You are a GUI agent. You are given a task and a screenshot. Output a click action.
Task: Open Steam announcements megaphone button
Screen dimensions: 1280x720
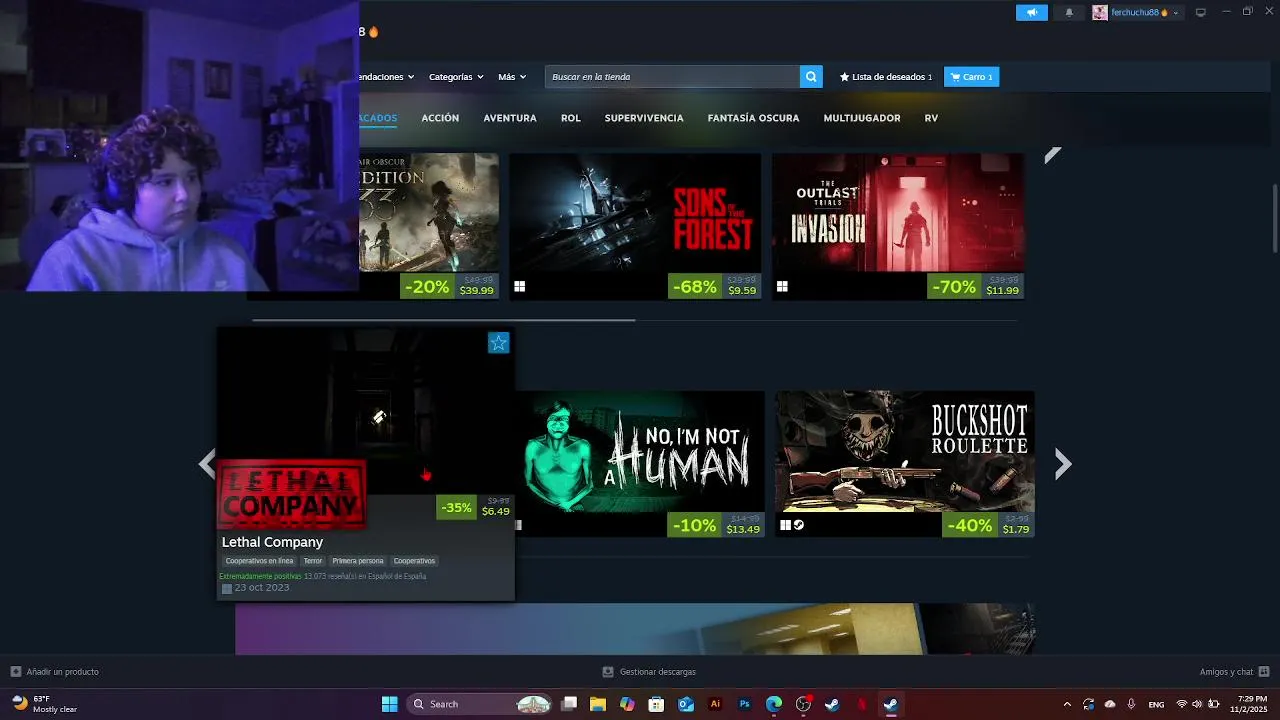(x=1031, y=12)
